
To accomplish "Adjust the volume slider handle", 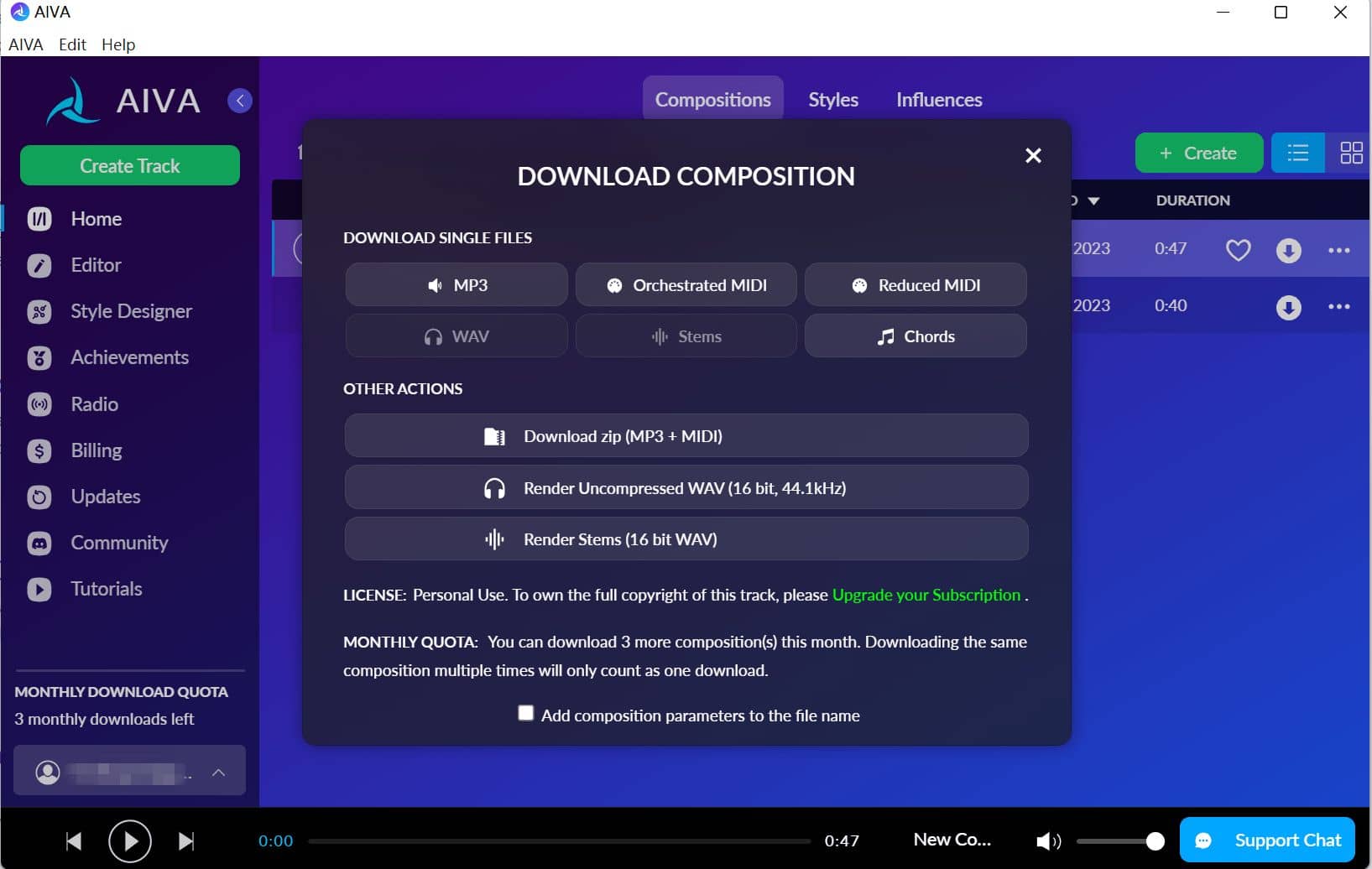I will click(x=1155, y=840).
